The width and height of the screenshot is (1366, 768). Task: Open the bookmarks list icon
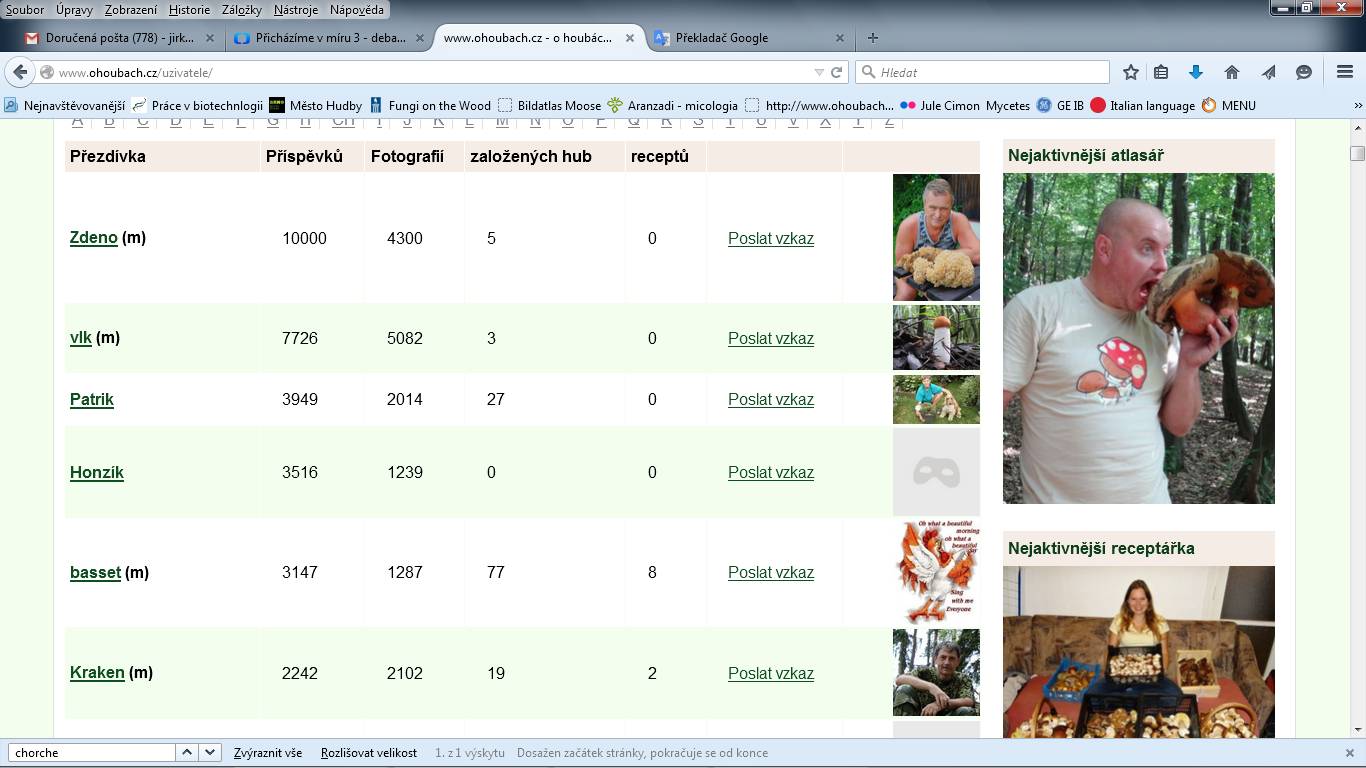1161,72
